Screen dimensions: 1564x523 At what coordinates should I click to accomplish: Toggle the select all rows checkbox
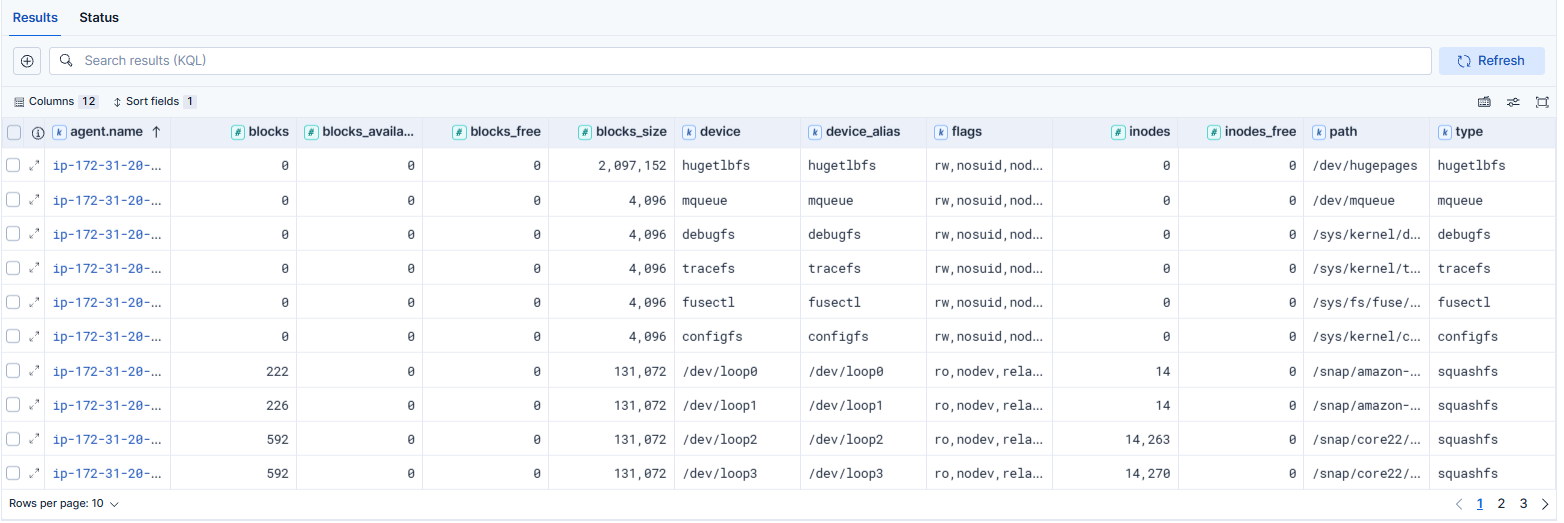click(x=14, y=132)
